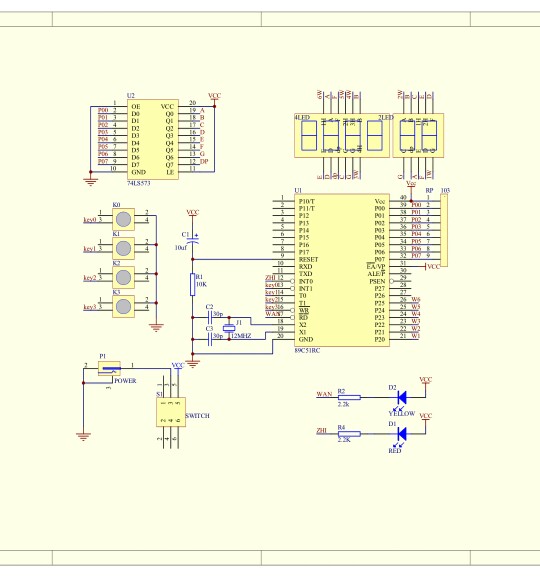Image resolution: width=540 pixels, height=576 pixels.
Task: Click the SWITCH component S1
Action: [x=171, y=412]
